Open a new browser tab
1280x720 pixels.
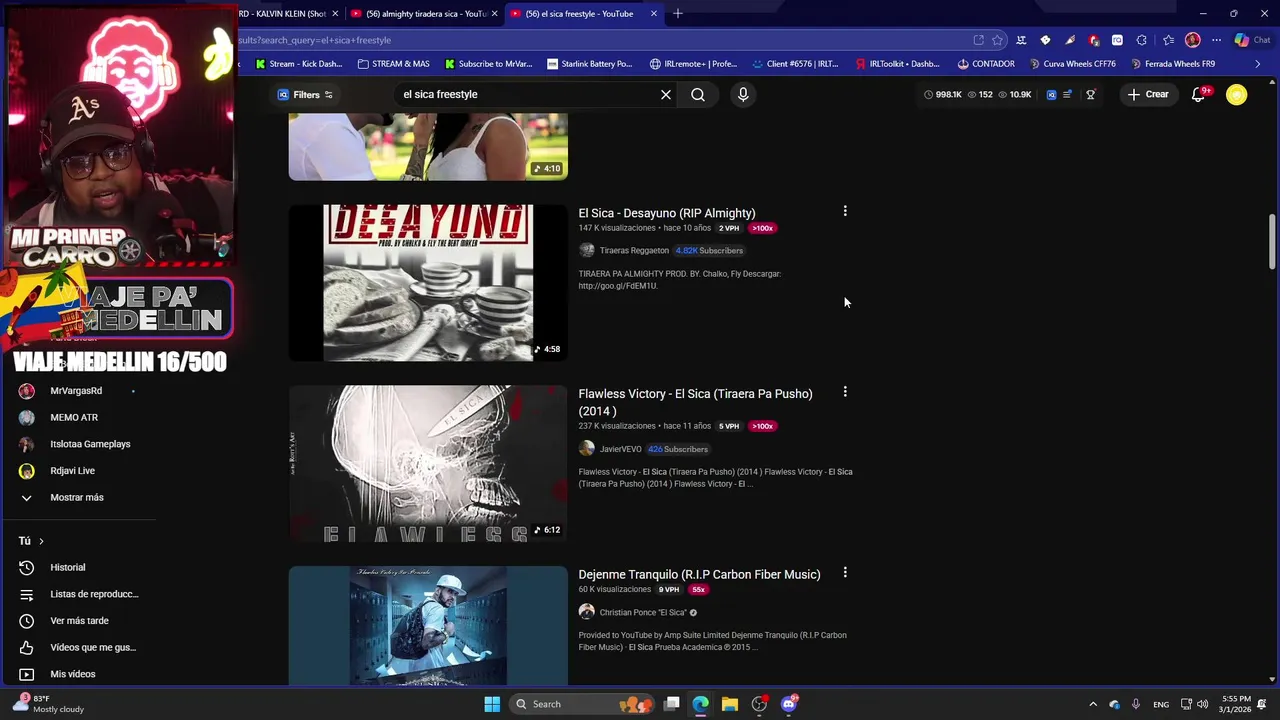tap(678, 14)
